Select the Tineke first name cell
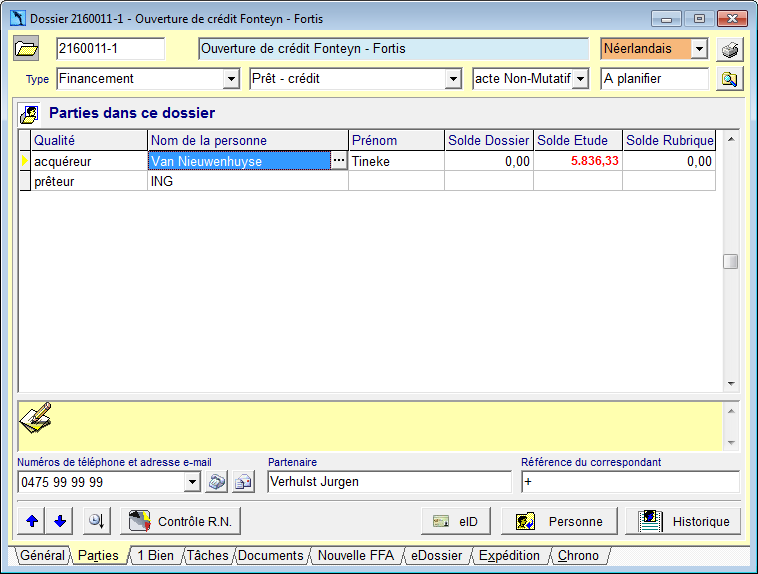This screenshot has width=758, height=574. pyautogui.click(x=396, y=161)
